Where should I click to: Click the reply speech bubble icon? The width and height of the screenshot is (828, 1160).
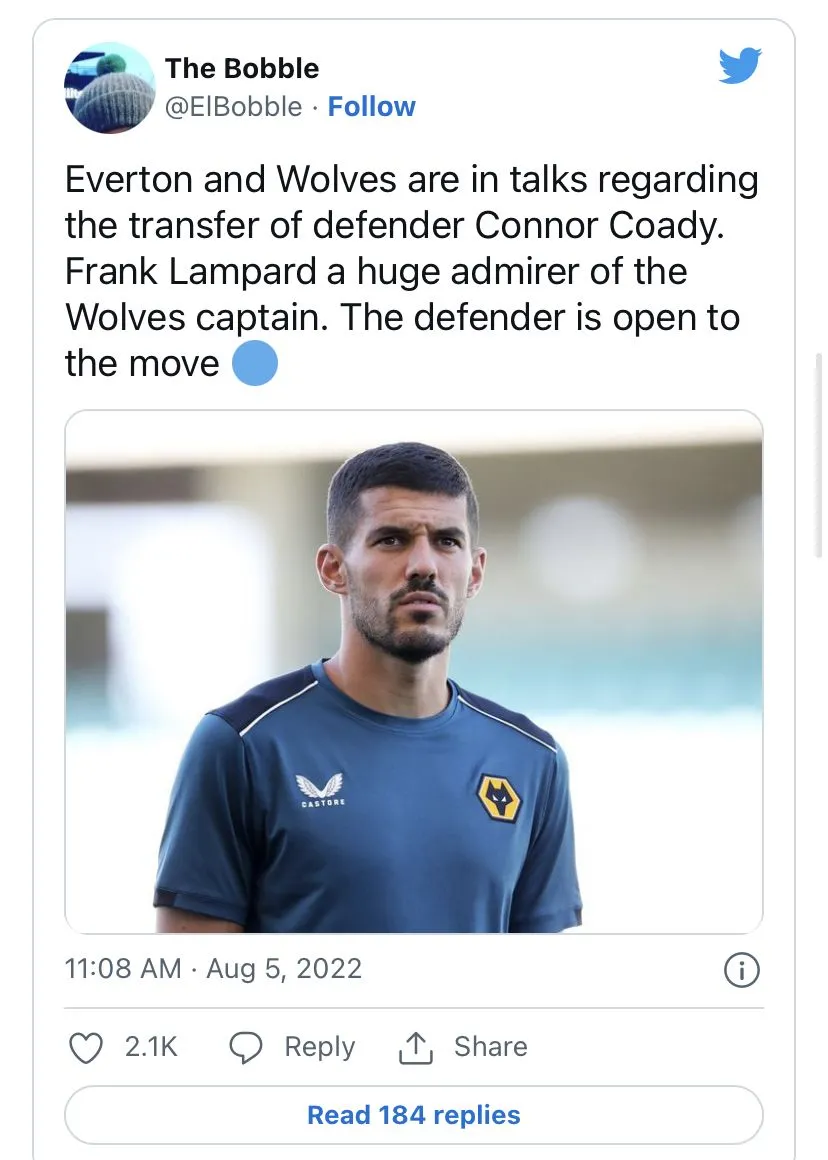click(246, 1047)
